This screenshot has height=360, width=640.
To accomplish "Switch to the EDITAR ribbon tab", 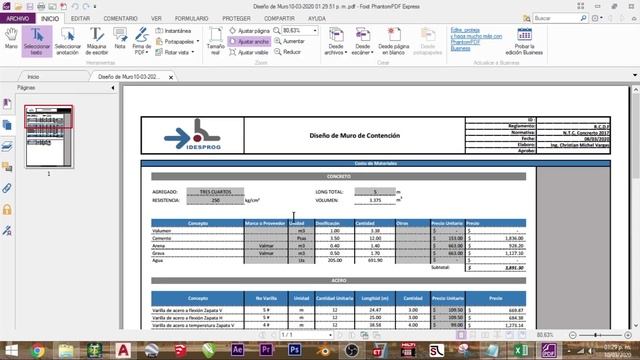I will point(80,18).
